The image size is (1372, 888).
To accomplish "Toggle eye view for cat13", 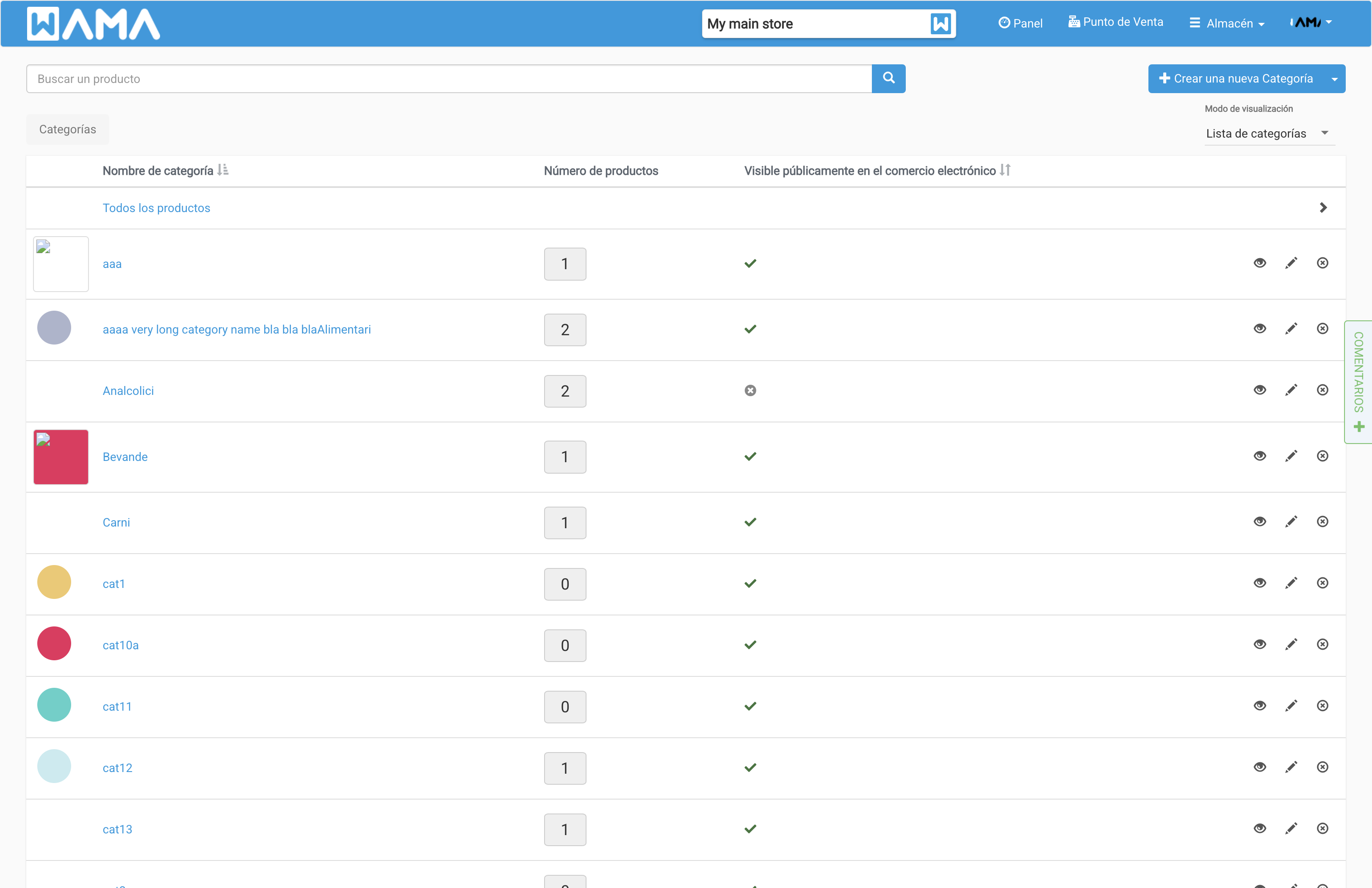I will 1260,829.
